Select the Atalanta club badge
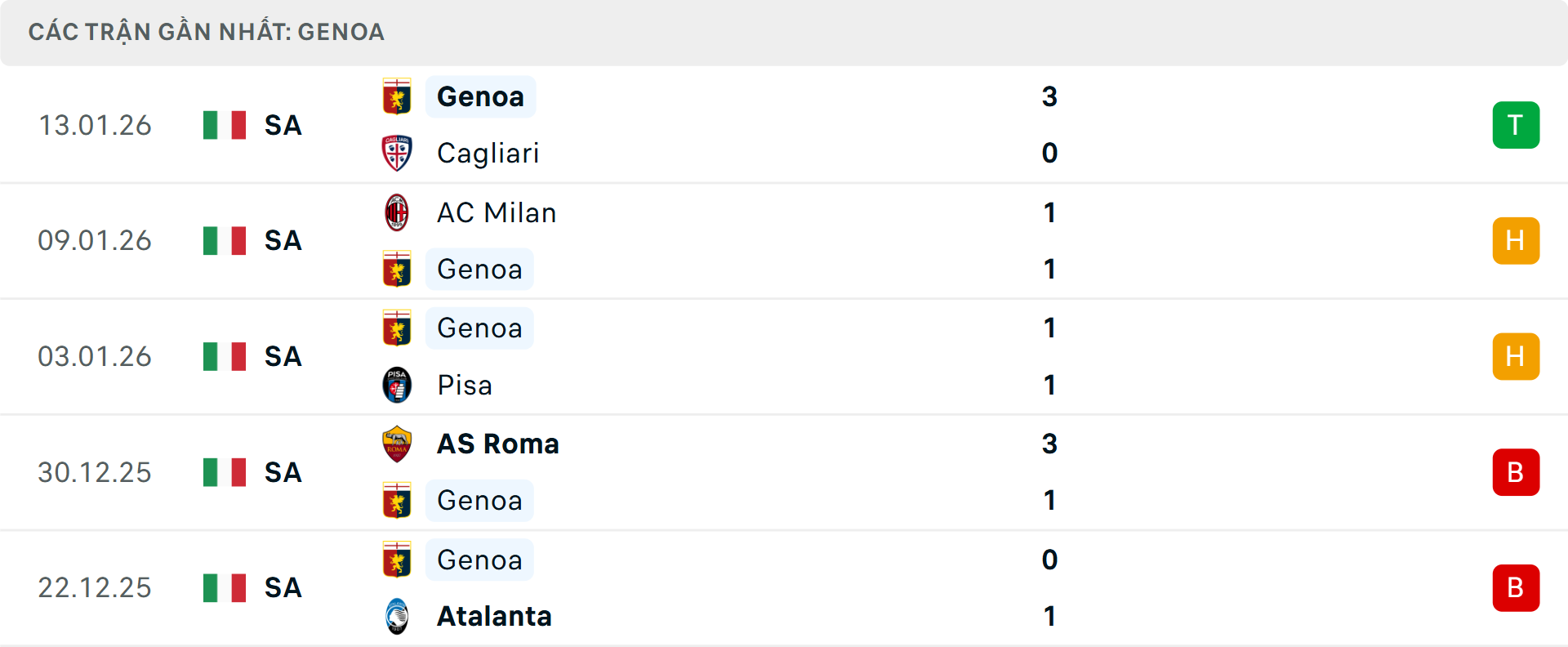This screenshot has width=1568, height=647. point(398,617)
